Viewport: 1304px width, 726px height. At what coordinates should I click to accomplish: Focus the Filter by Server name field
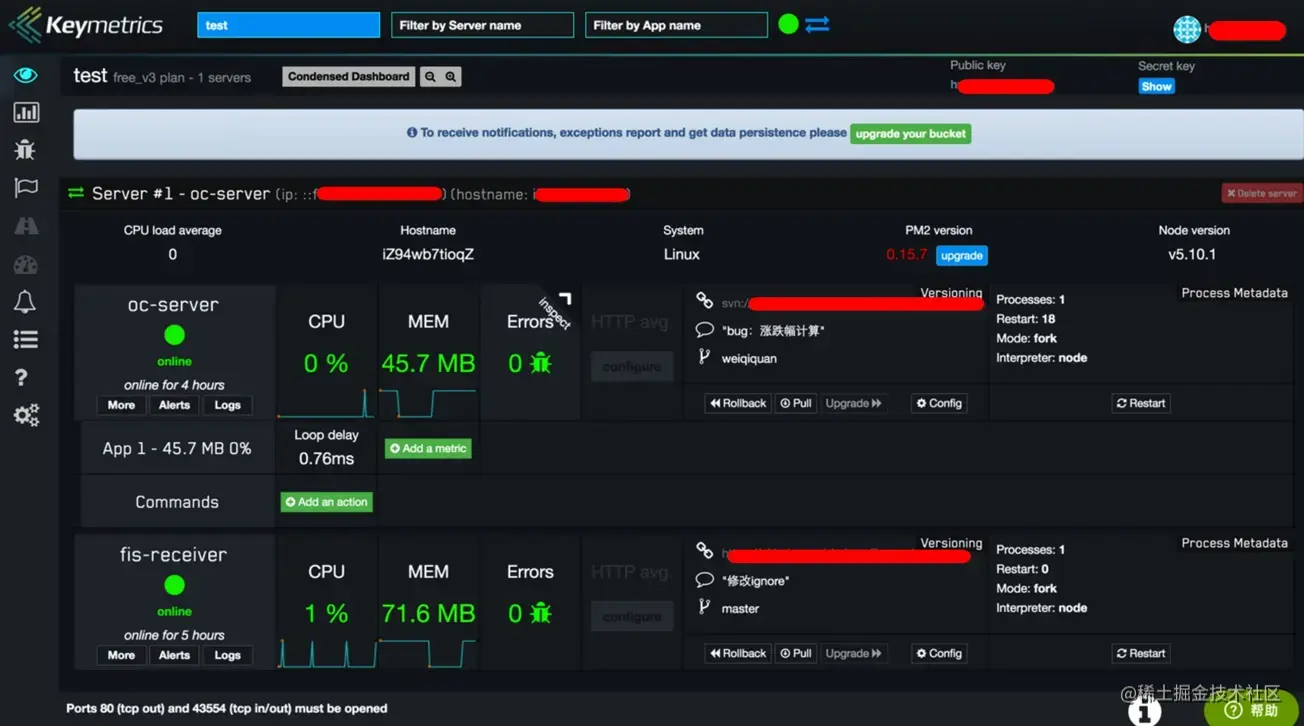tap(482, 25)
